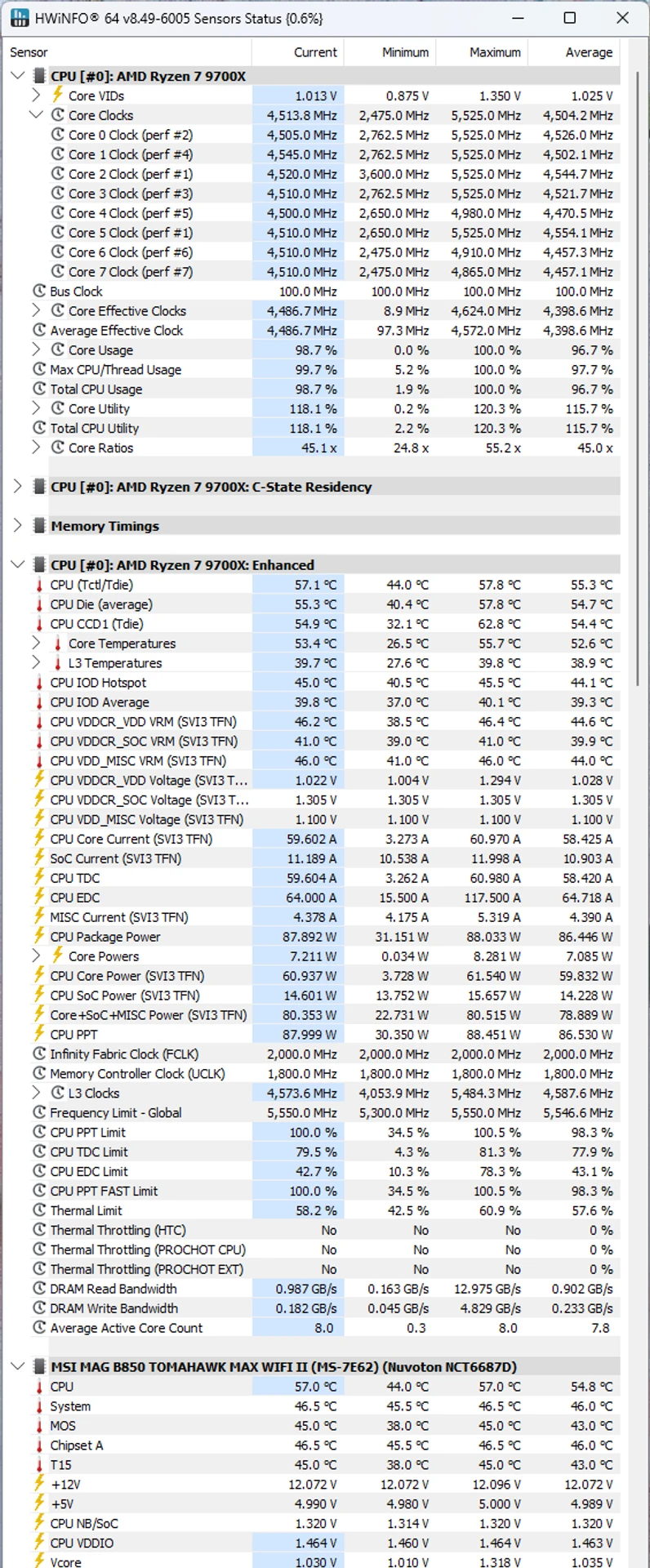
Task: Expand the L3 Temperatures node
Action: click(x=36, y=663)
